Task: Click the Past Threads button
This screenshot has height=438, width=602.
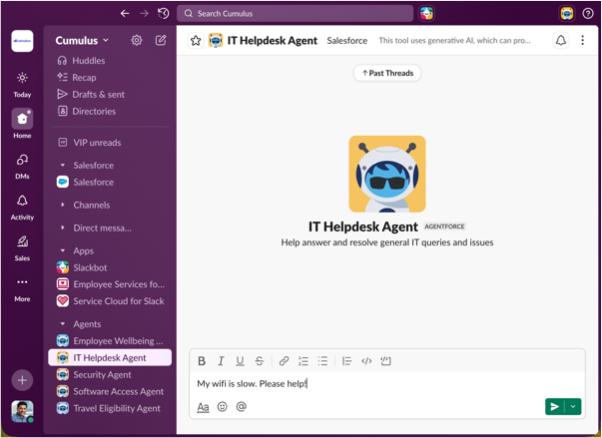Action: 387,73
